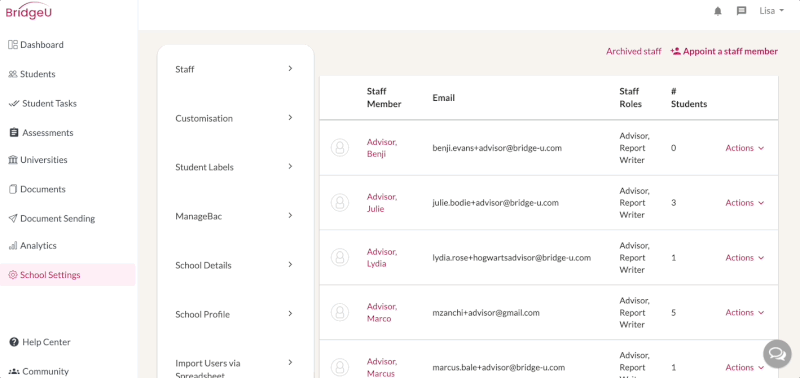Expand the School Profile chevron
The image size is (800, 378).
pos(290,313)
